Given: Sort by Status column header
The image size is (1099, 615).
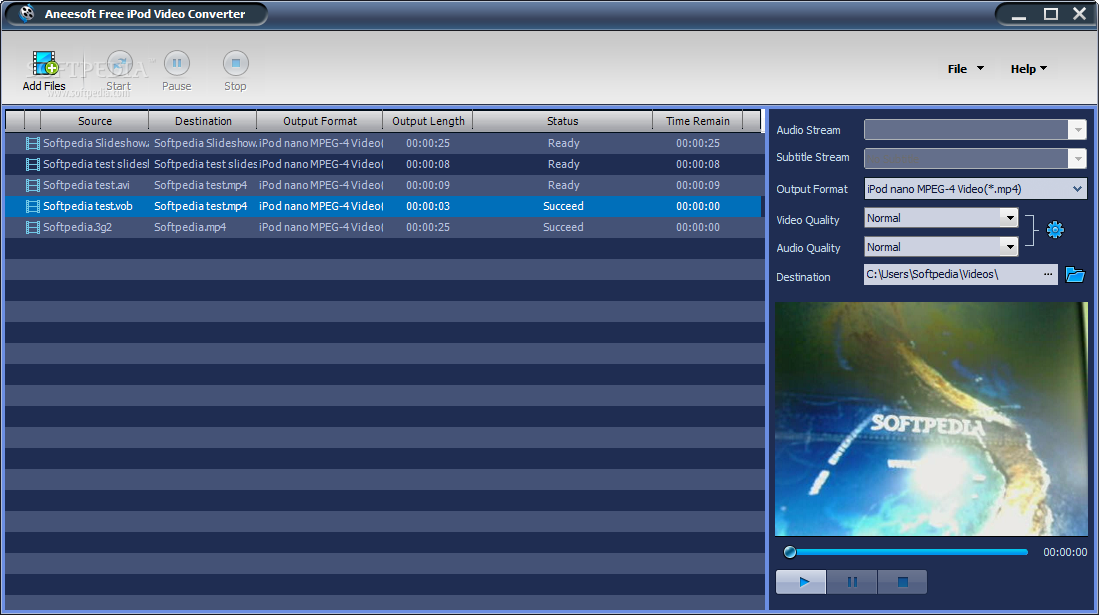Looking at the screenshot, I should coord(563,121).
